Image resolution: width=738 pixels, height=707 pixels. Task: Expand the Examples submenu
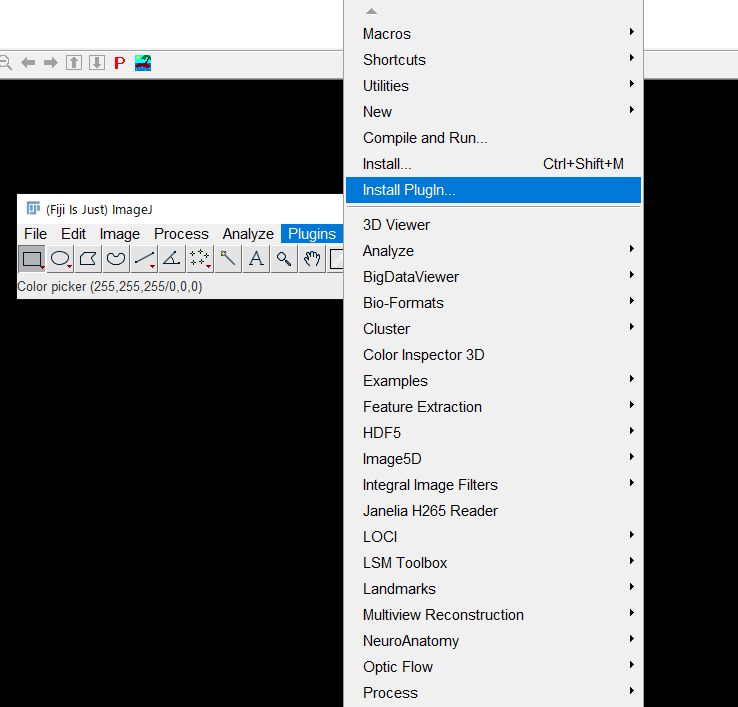click(x=493, y=381)
